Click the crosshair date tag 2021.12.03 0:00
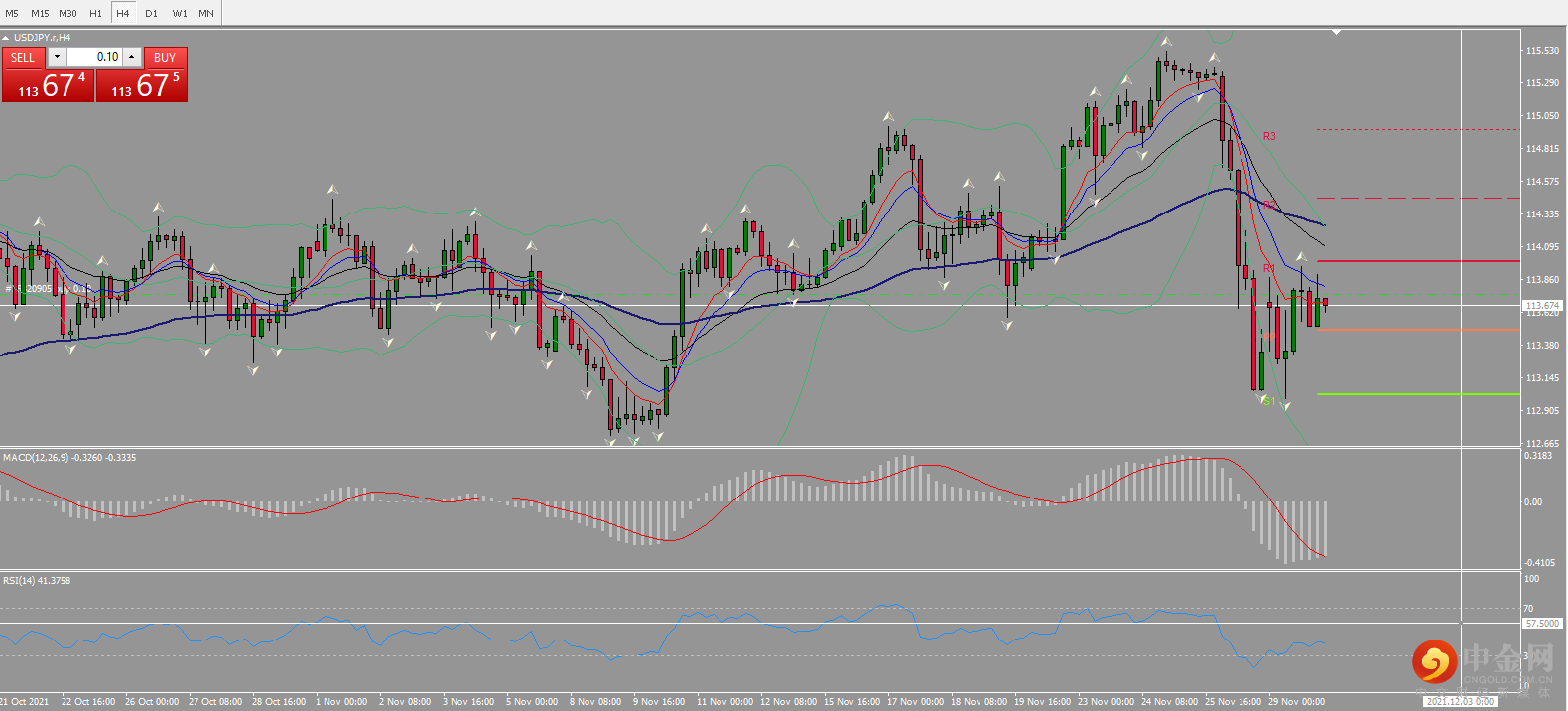1568x711 pixels. click(x=1461, y=702)
